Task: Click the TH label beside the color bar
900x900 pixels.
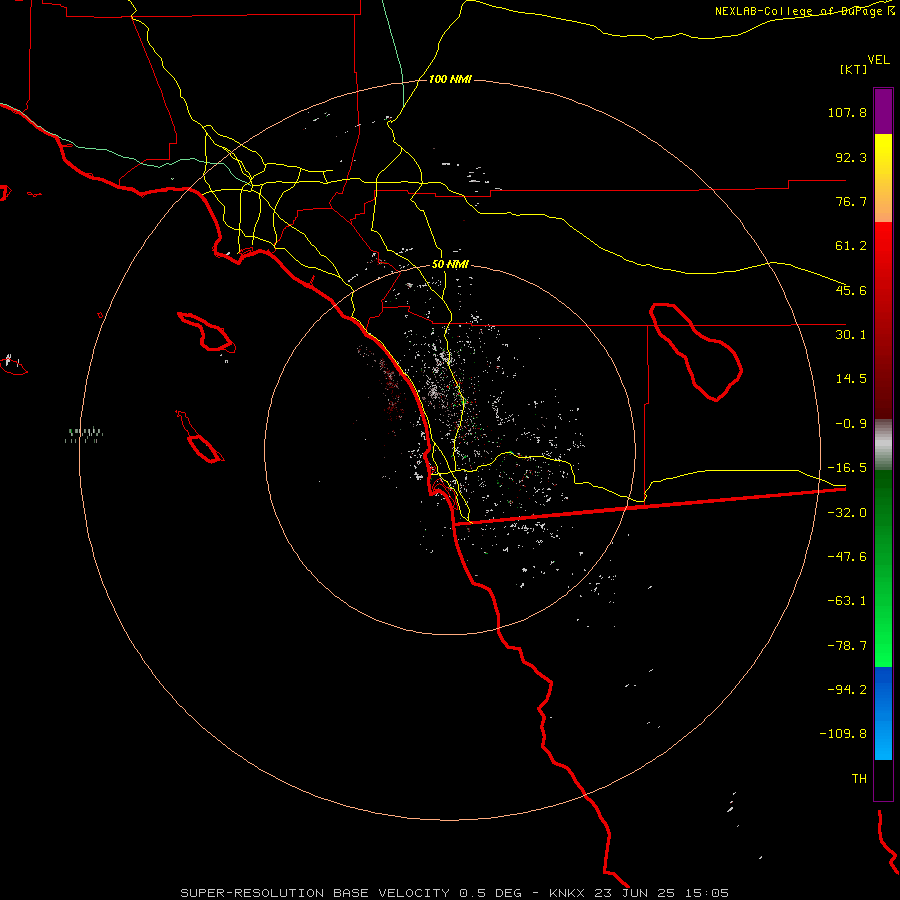Action: pos(859,779)
